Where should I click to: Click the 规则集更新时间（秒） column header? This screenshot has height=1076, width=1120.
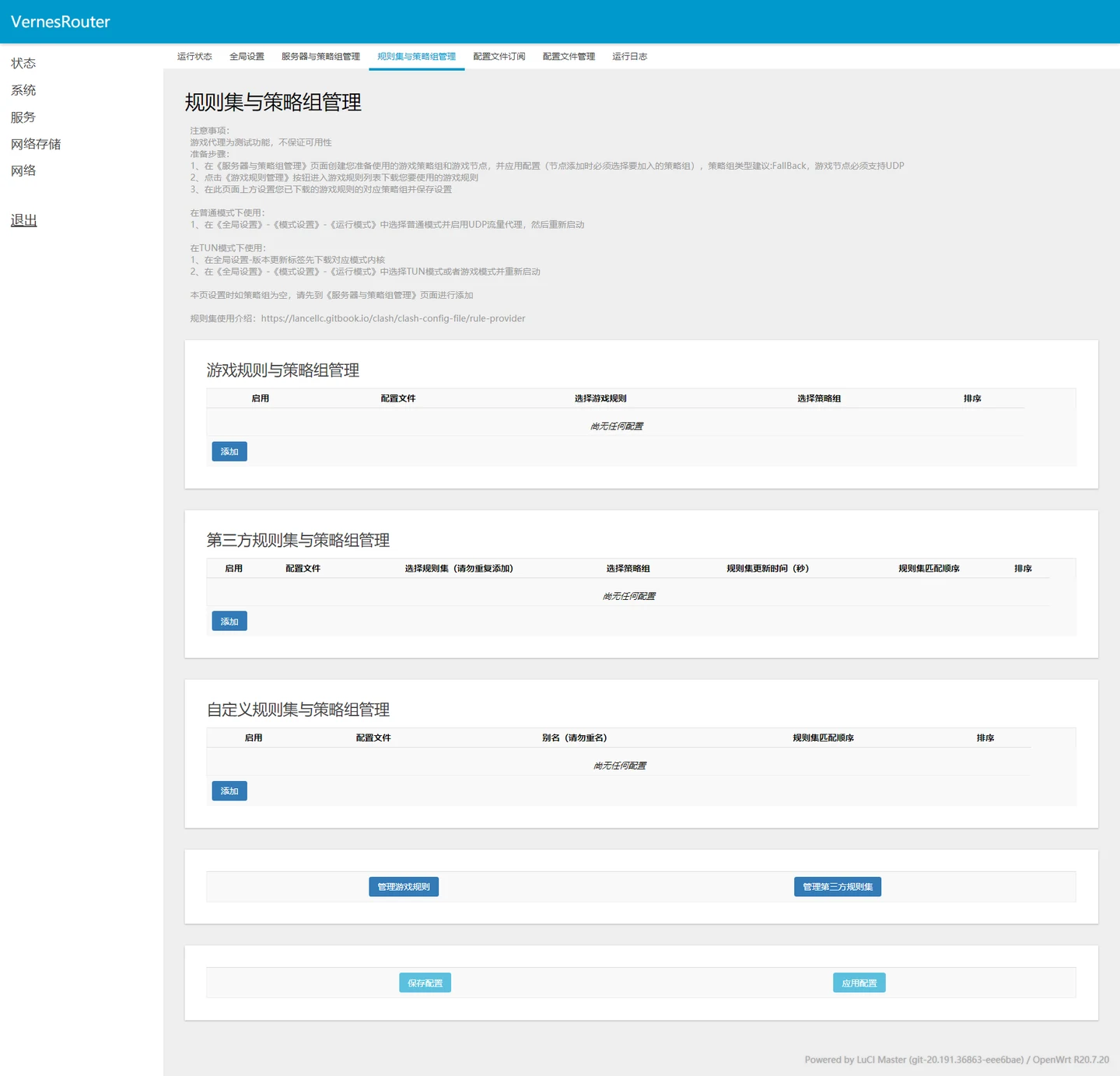(x=768, y=569)
